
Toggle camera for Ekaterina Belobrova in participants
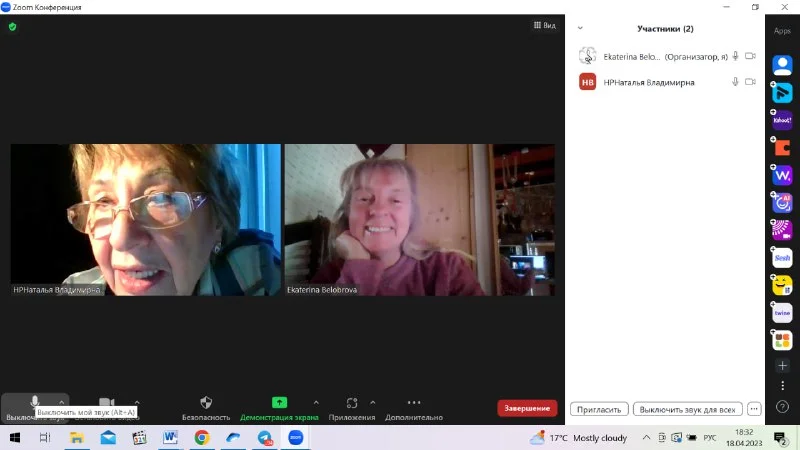click(750, 57)
